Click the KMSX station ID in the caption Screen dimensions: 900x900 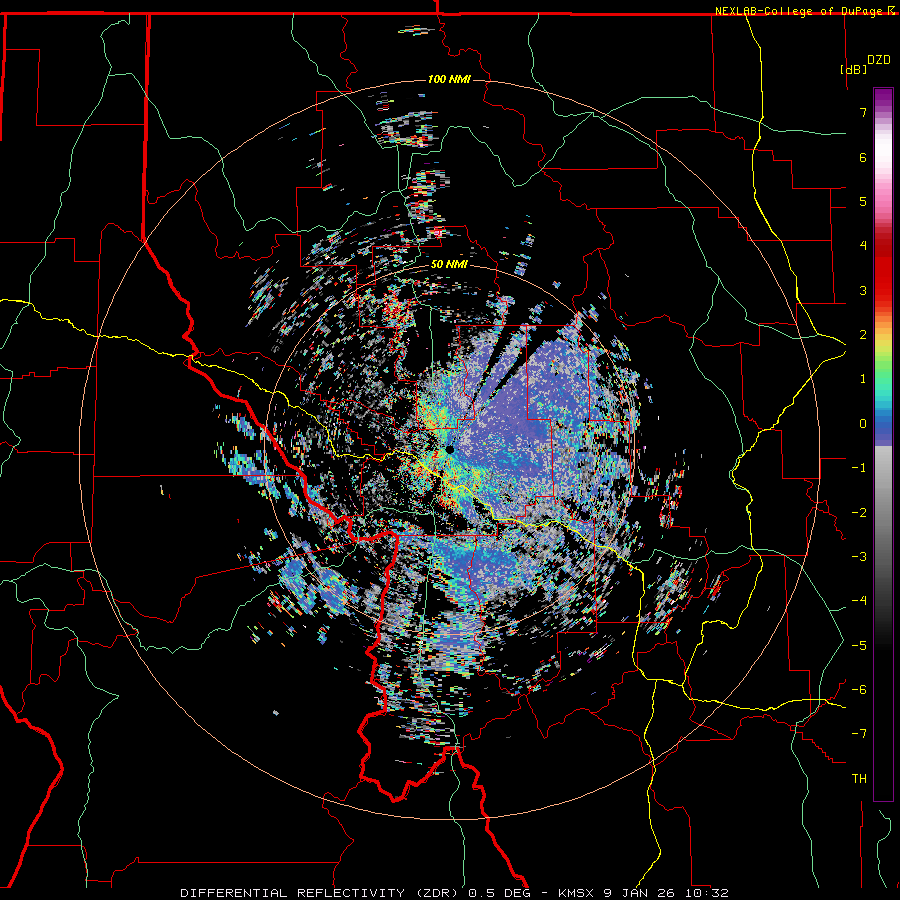click(576, 893)
